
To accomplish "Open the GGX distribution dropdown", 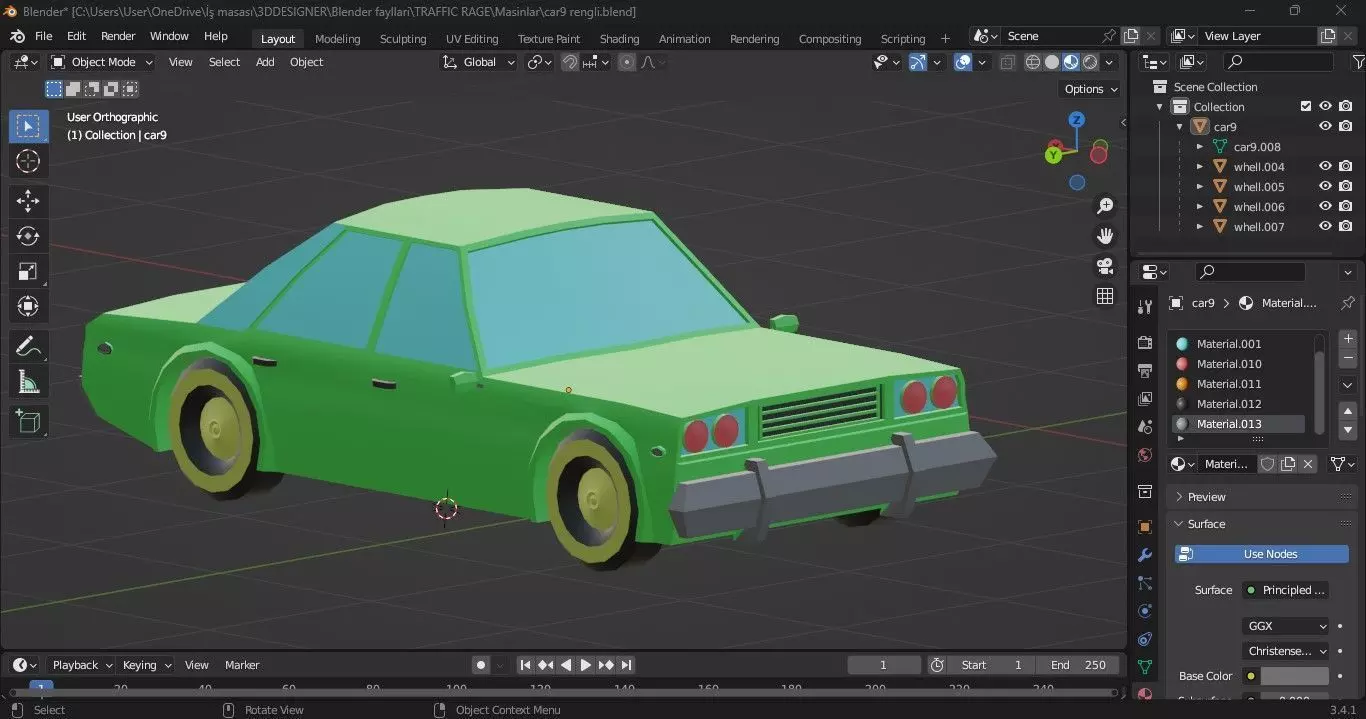I will point(1287,626).
